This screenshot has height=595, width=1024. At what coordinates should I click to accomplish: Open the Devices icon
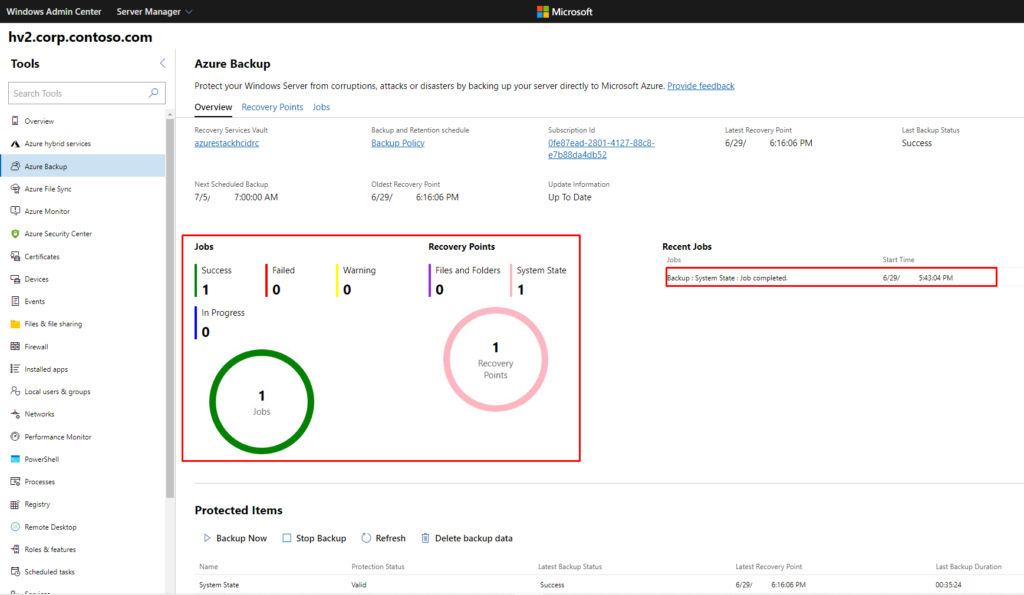[x=15, y=279]
